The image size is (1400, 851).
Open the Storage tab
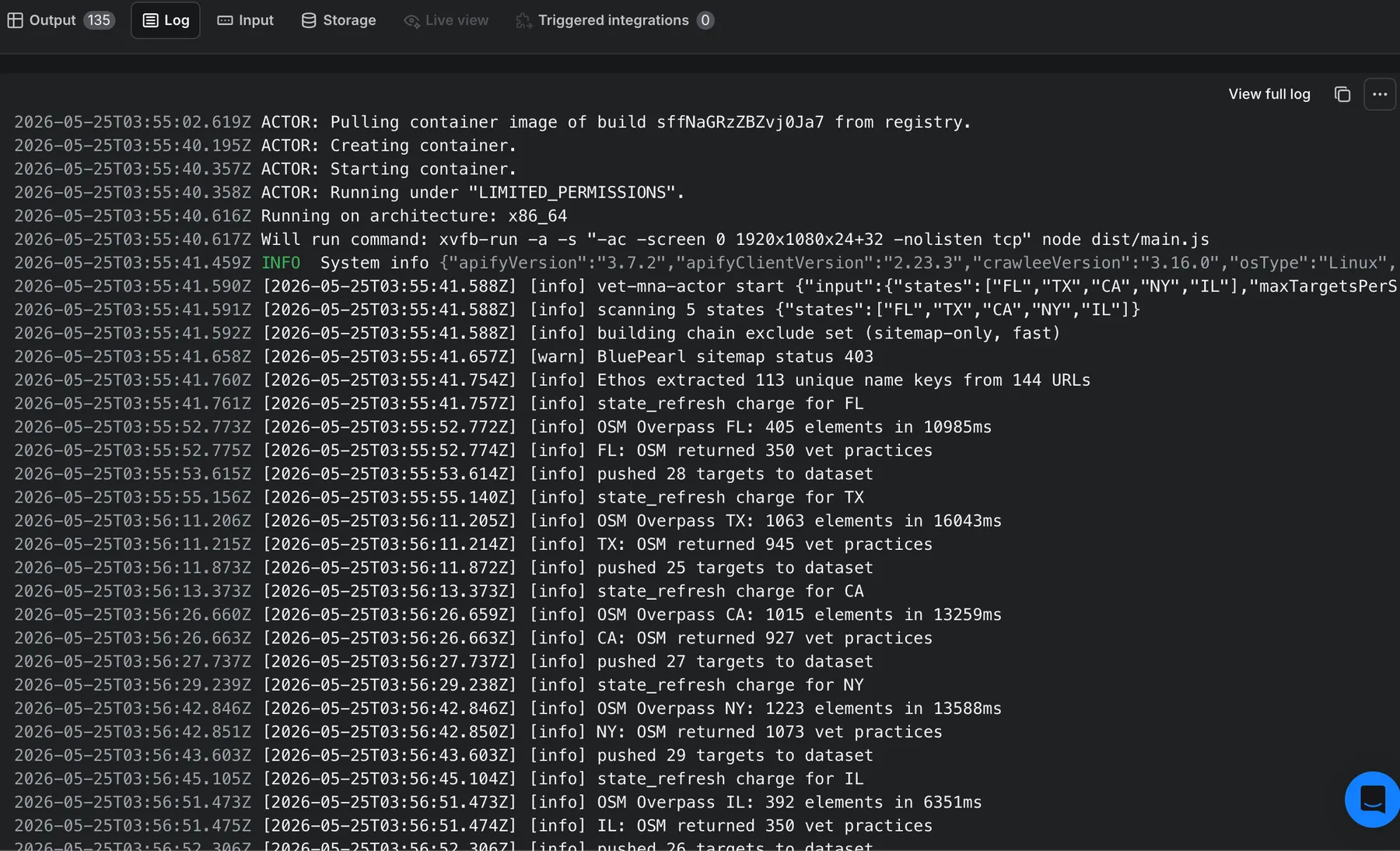(x=338, y=20)
